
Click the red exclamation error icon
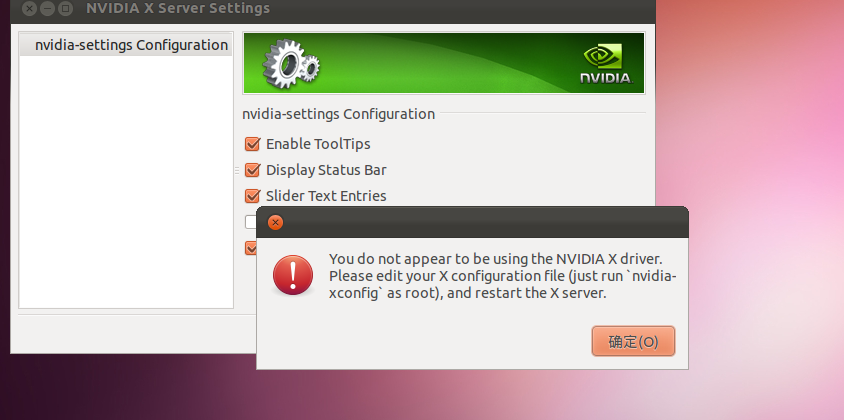click(x=293, y=275)
